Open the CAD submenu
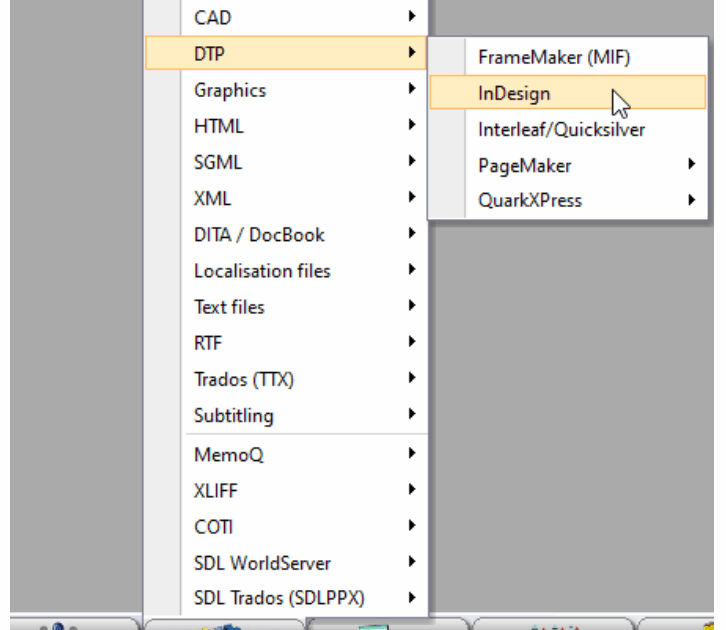726x630 pixels. 286,18
